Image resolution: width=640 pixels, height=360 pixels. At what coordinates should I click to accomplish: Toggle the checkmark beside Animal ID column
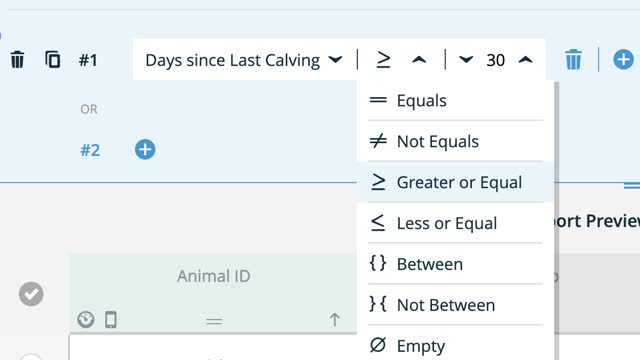[31, 294]
